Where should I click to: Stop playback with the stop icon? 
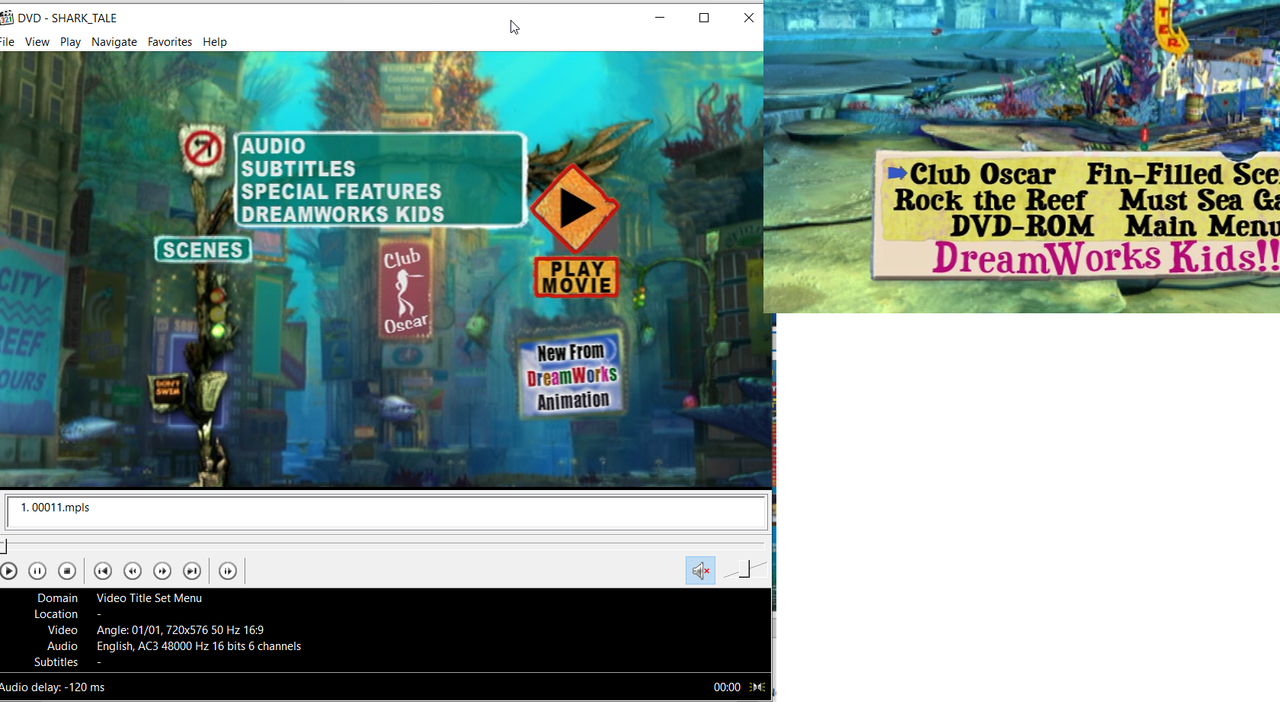coord(67,571)
